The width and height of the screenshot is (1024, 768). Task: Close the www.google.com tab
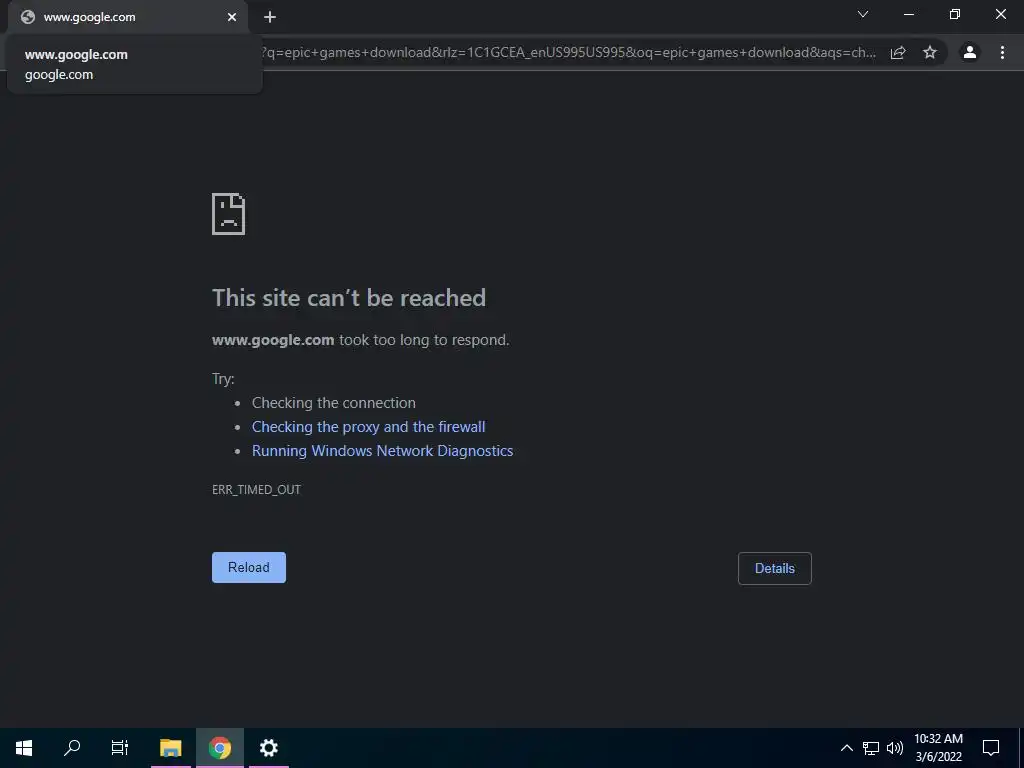232,17
